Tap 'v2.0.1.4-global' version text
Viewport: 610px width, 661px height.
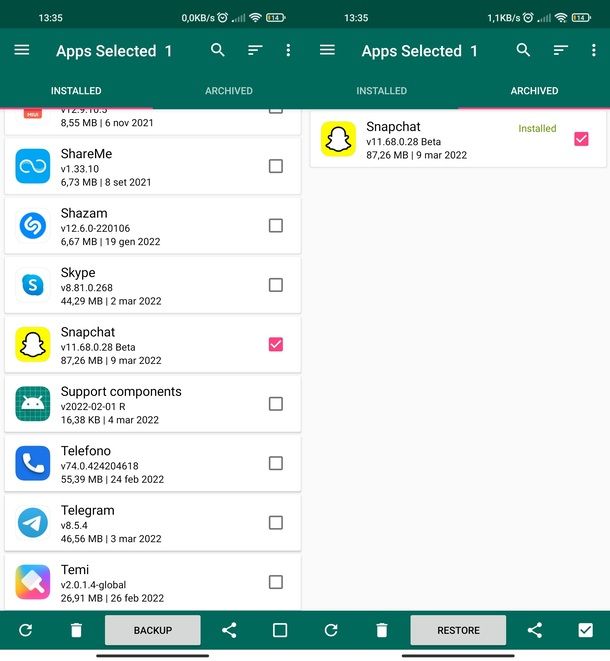coord(93,585)
